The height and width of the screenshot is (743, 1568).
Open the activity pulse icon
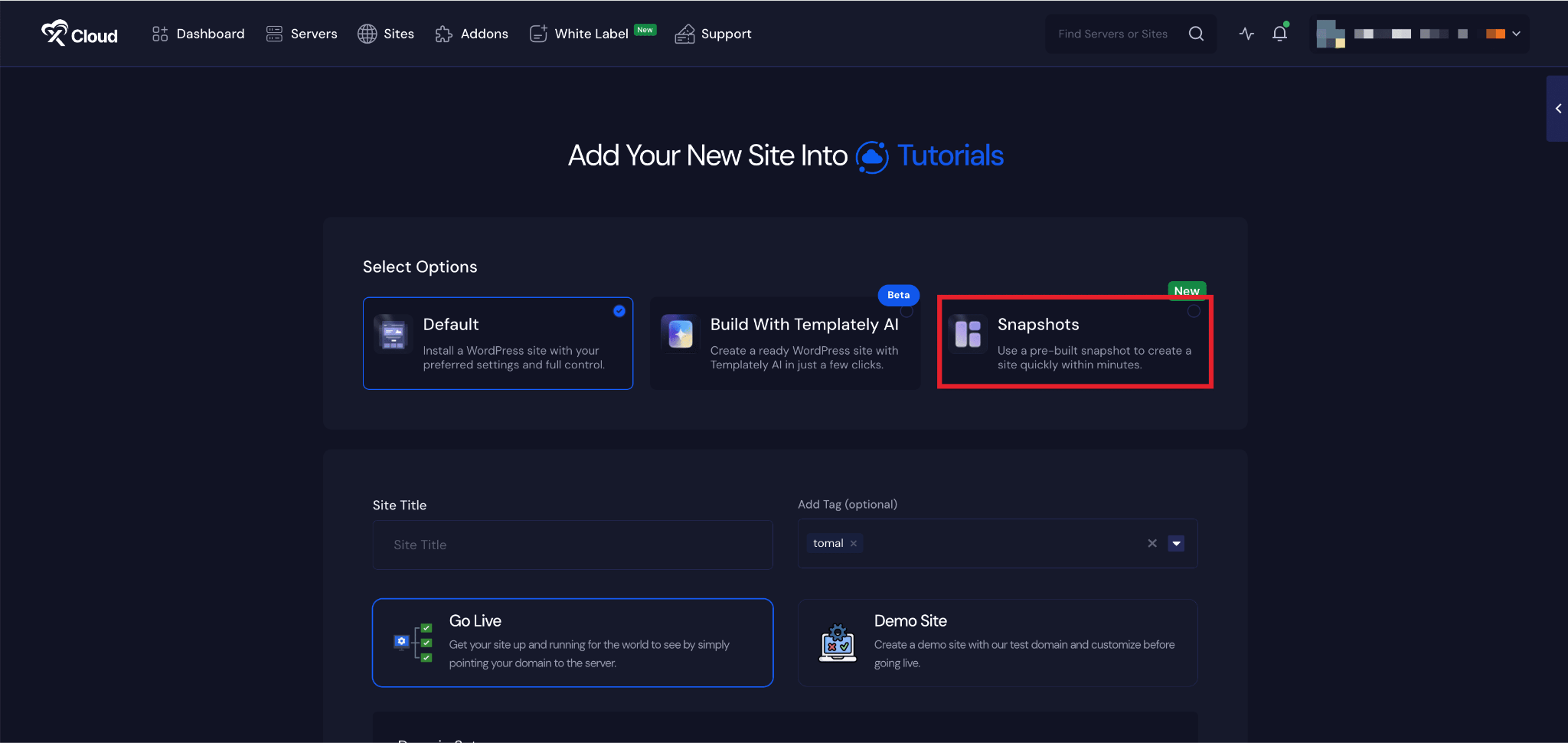(x=1246, y=34)
